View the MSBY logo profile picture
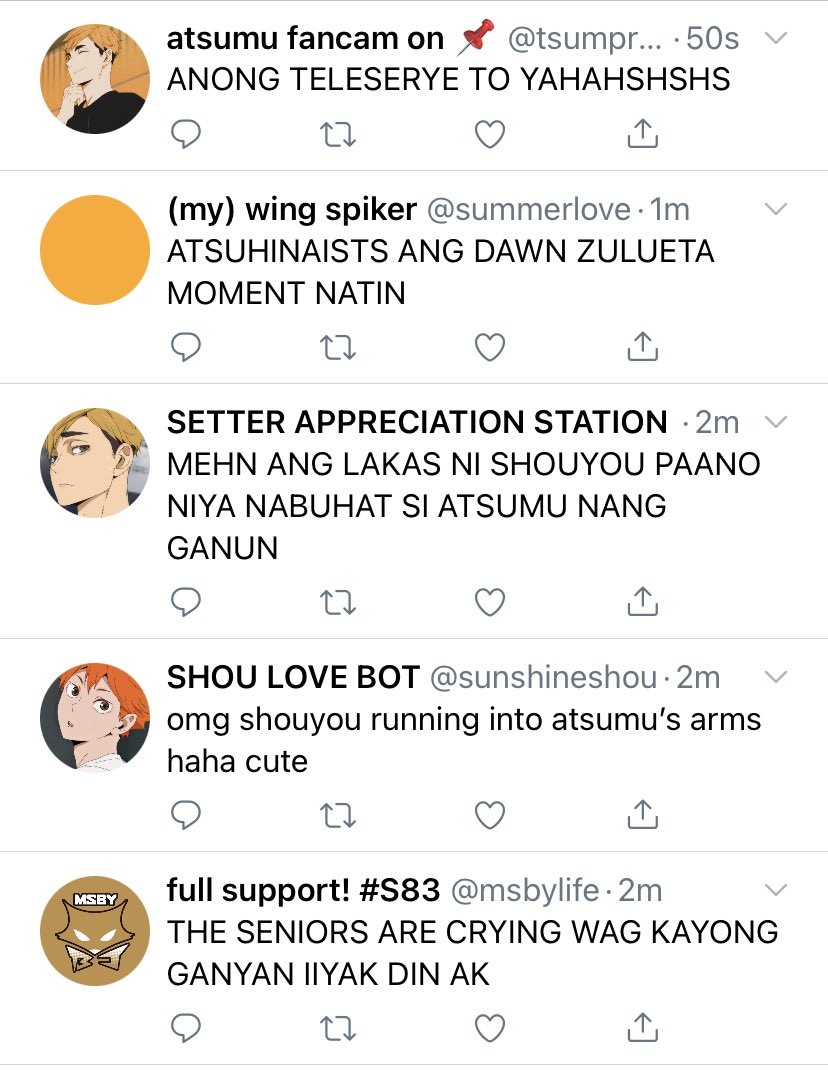 pos(95,930)
